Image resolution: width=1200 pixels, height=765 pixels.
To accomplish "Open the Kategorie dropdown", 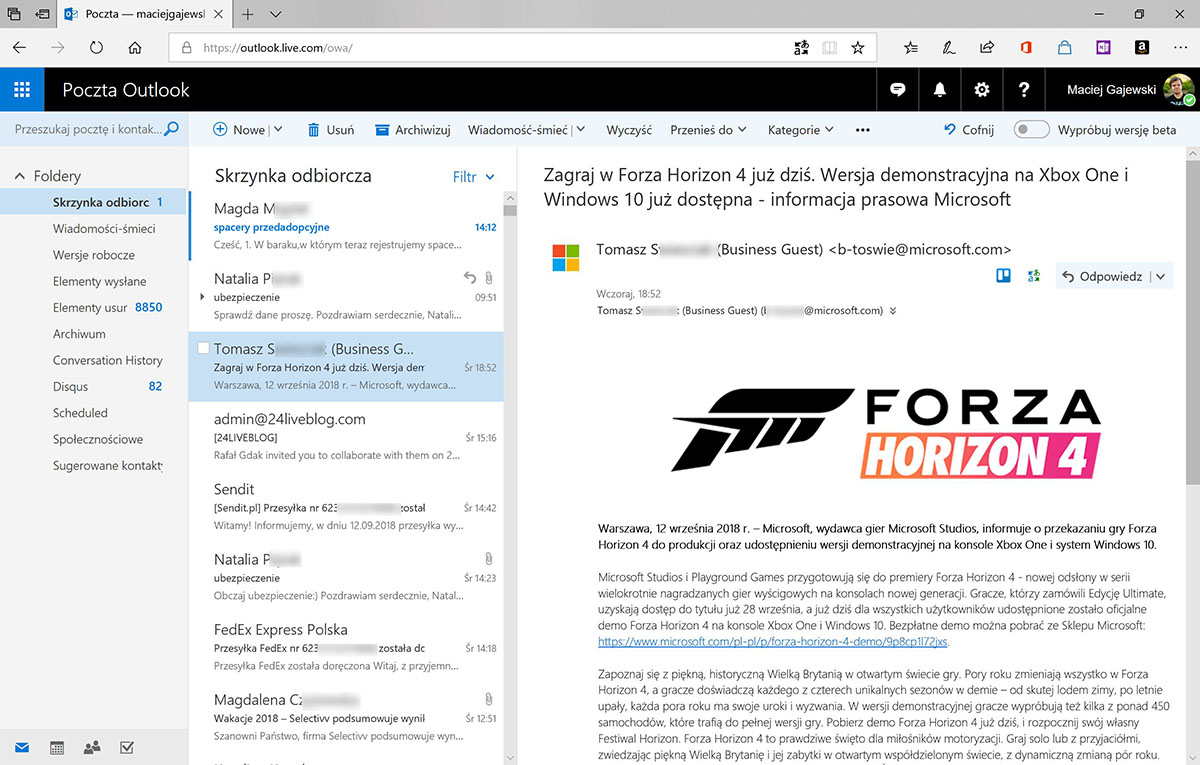I will pos(829,129).
